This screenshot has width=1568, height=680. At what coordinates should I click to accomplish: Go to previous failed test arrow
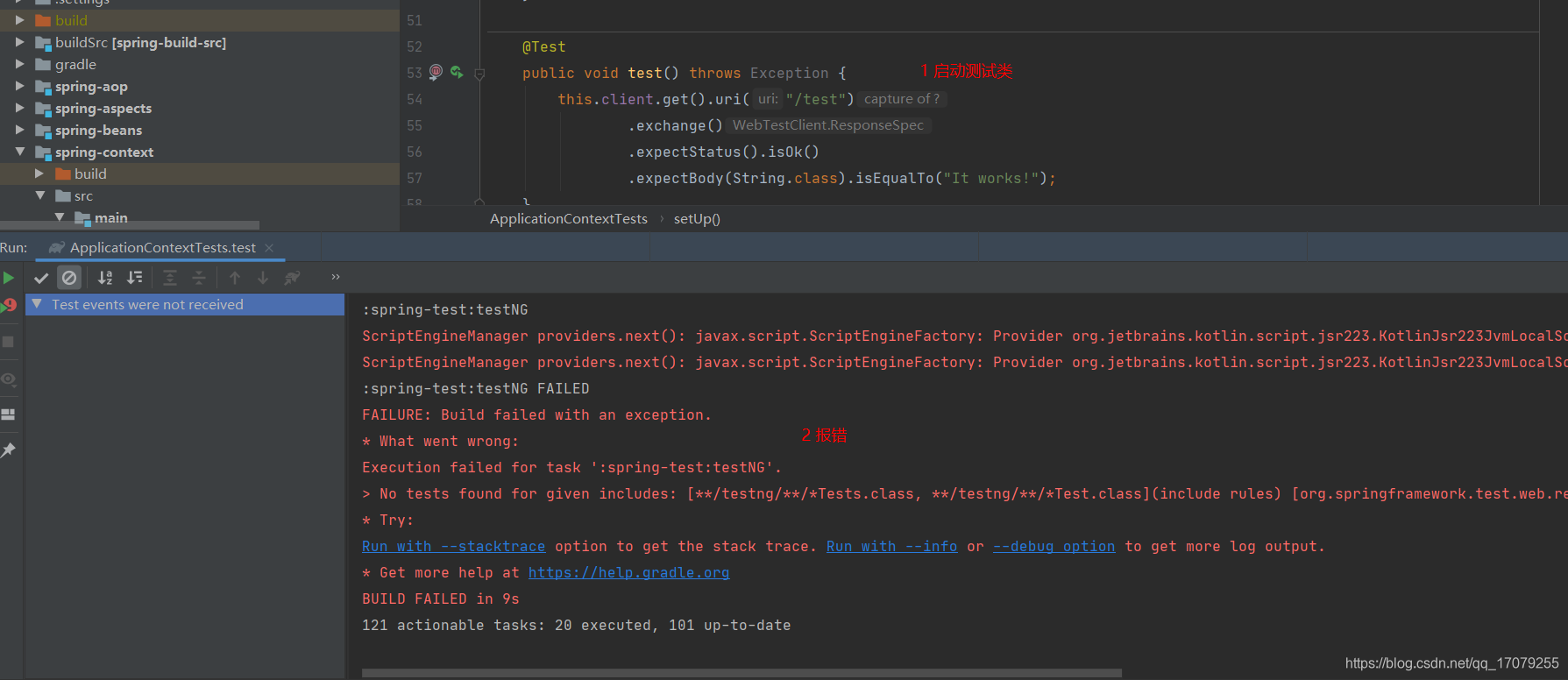coord(235,278)
